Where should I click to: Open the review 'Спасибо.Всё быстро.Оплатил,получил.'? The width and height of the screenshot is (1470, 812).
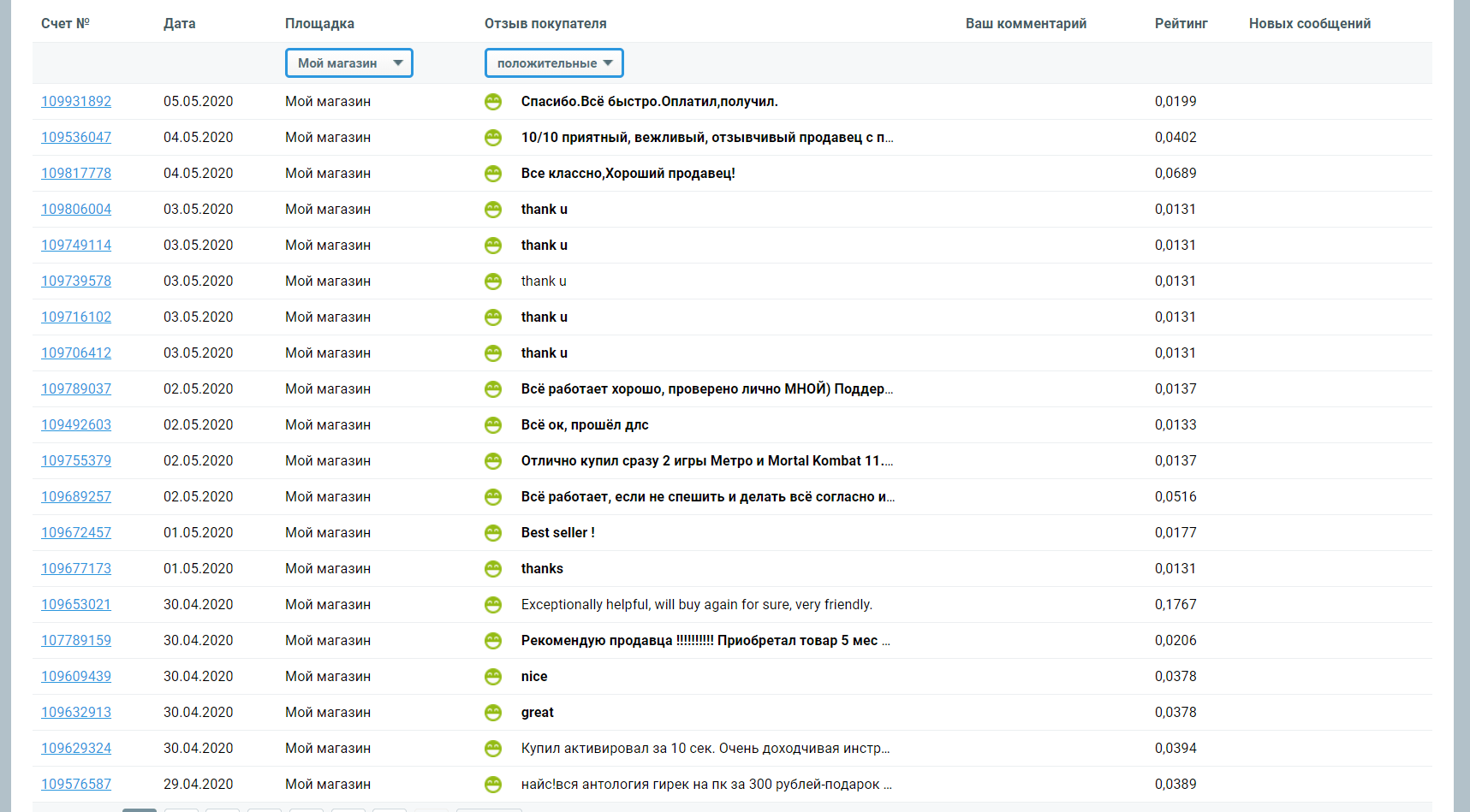(x=649, y=102)
